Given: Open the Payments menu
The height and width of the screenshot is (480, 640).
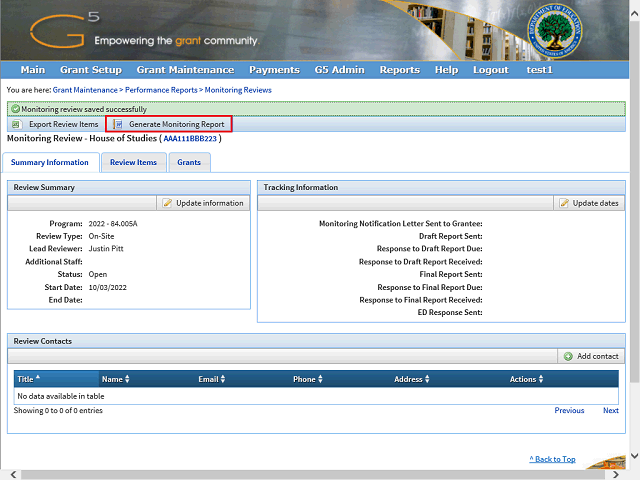Looking at the screenshot, I should click(x=274, y=70).
